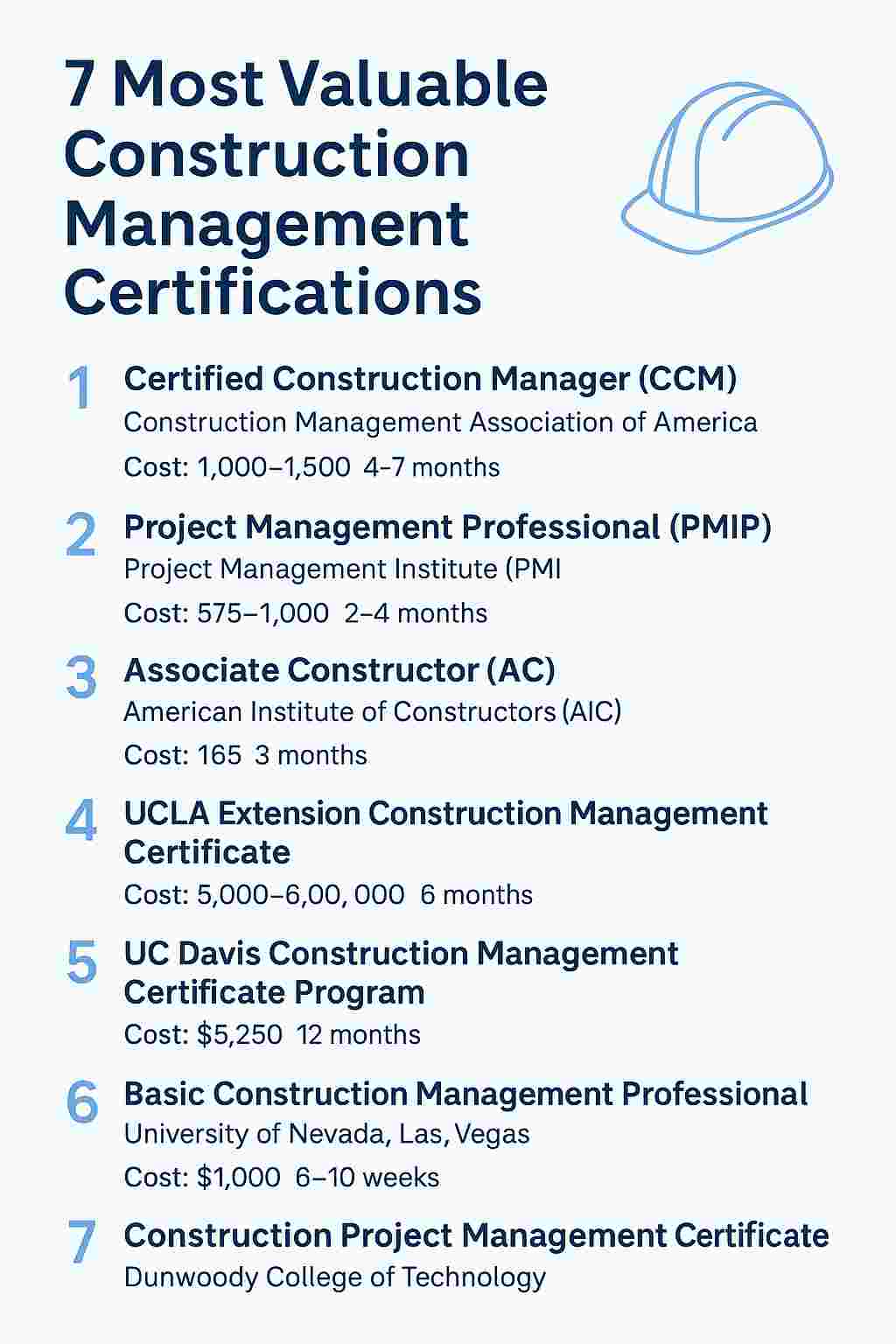The height and width of the screenshot is (1344, 896).
Task: Click the large number 7 marker
Action: point(81,1242)
